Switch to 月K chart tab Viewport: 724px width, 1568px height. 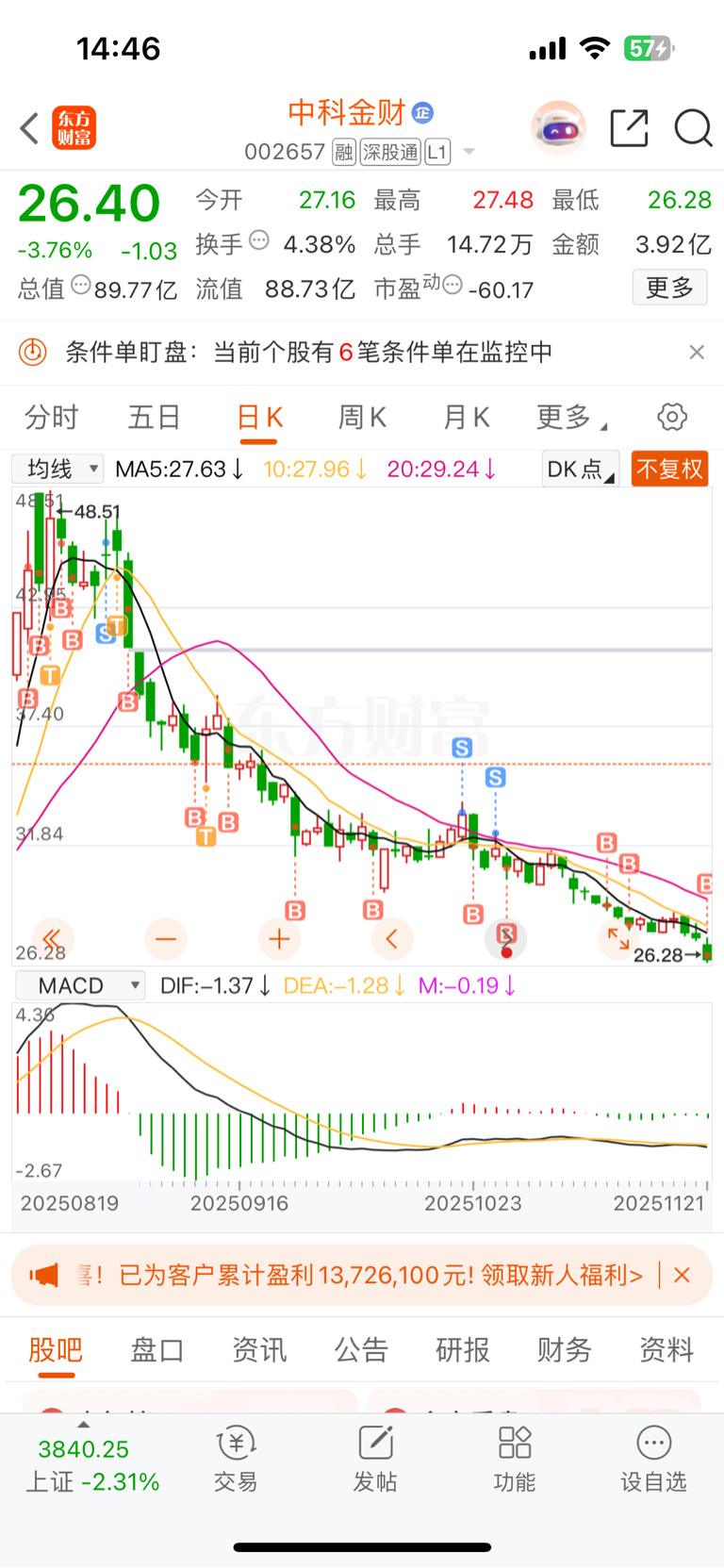pyautogui.click(x=466, y=417)
